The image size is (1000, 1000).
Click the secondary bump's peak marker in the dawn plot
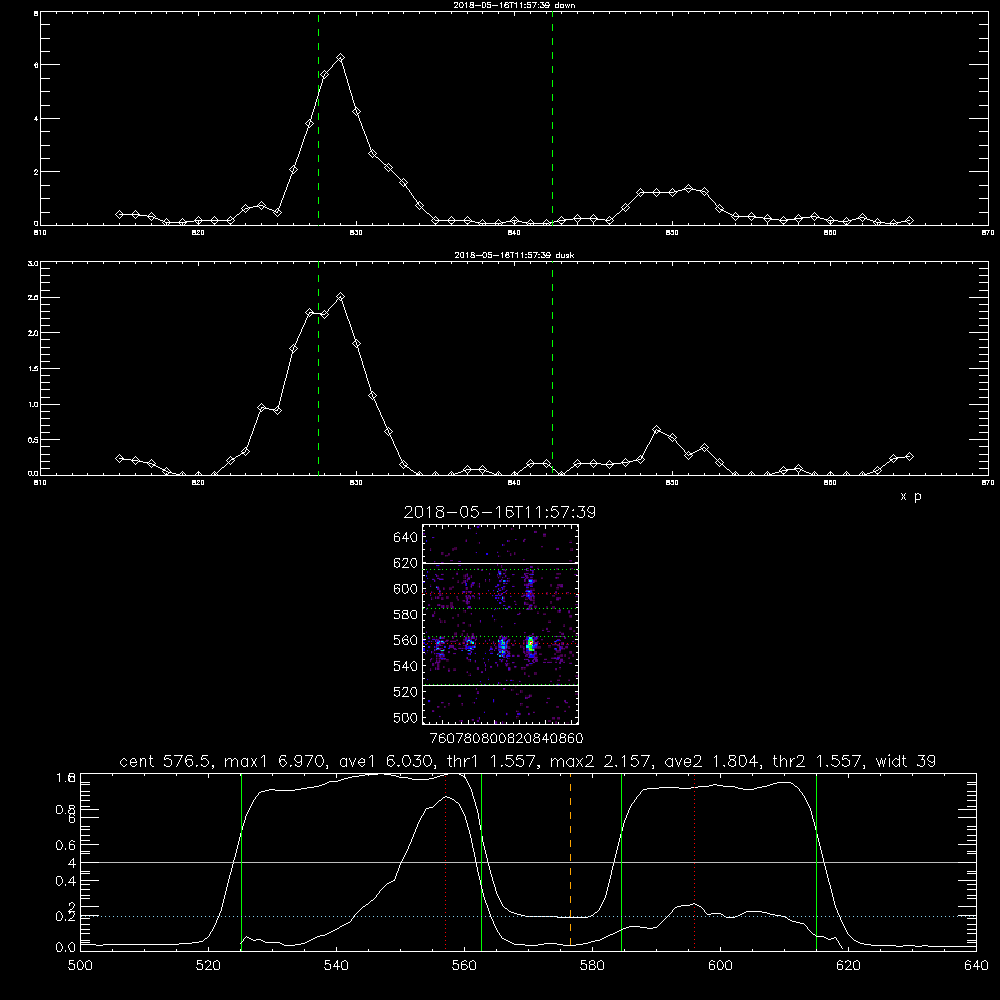[688, 188]
